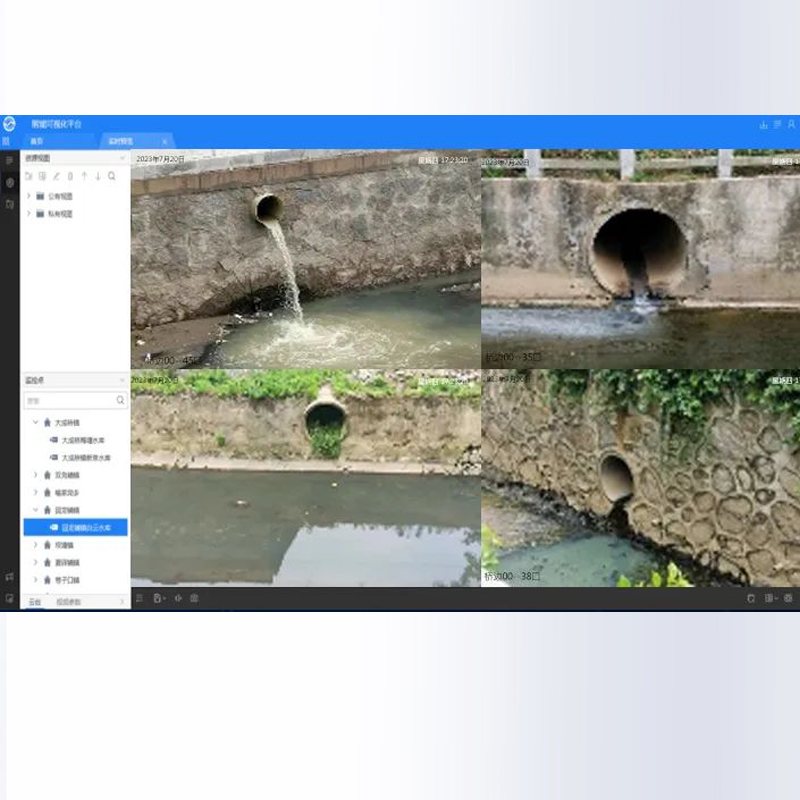Click the first add-folder icon in the view toolbar

(29, 176)
